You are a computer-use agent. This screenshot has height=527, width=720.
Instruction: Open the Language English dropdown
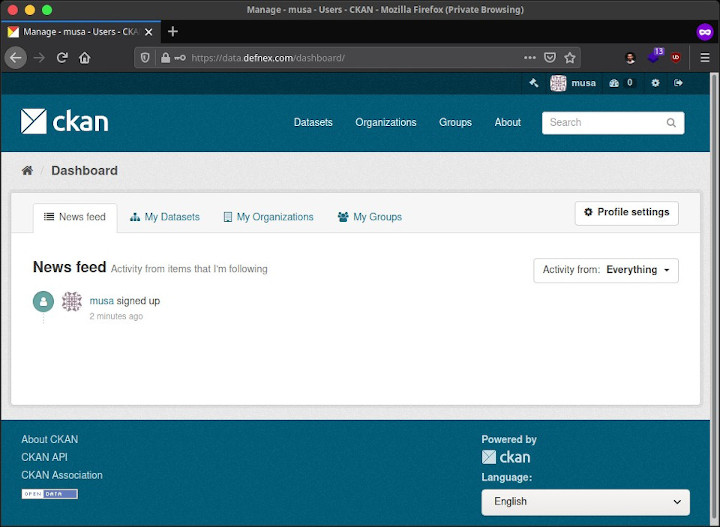click(x=585, y=502)
